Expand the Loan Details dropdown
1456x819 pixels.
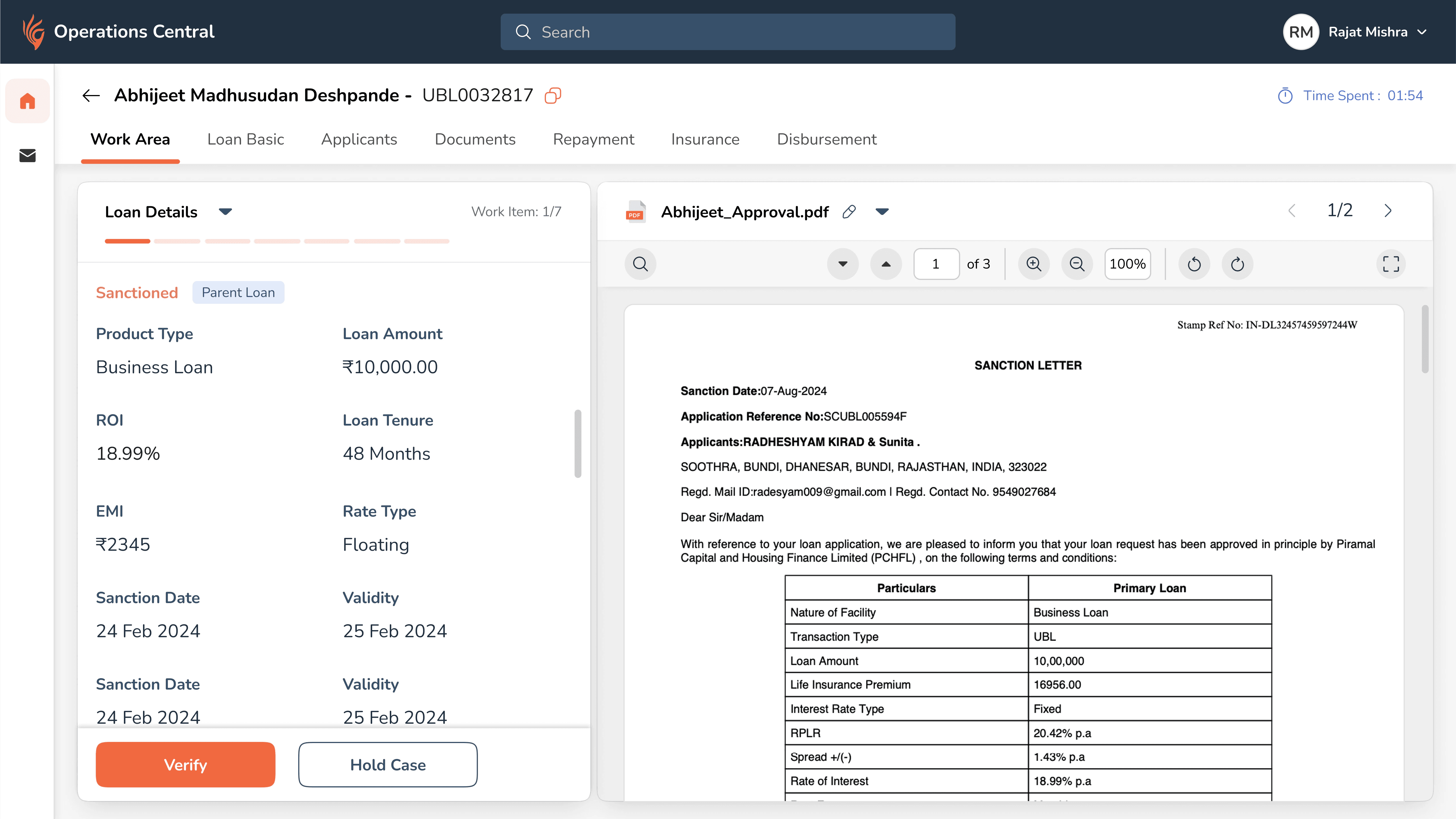[225, 212]
